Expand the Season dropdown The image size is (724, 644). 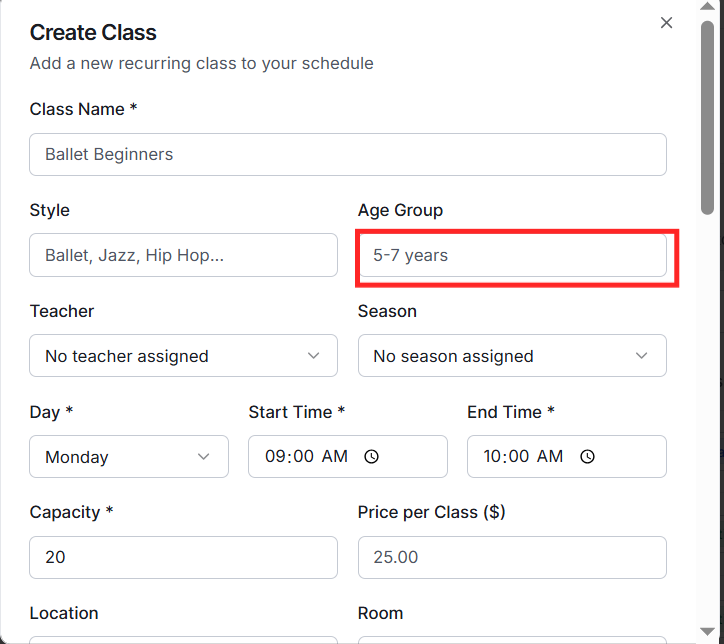[512, 356]
